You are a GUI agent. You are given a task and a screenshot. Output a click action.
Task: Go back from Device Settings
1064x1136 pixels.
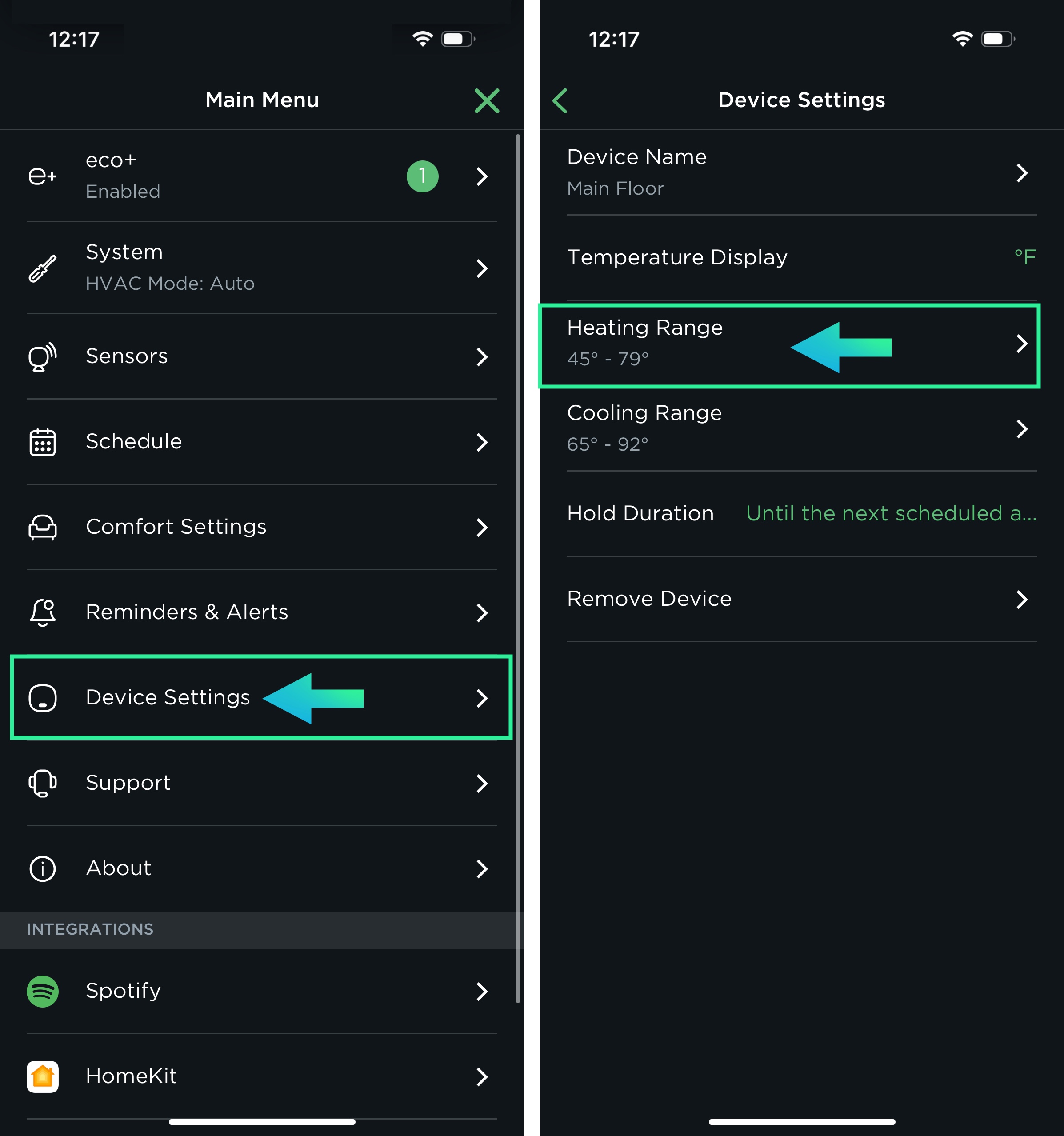(560, 100)
